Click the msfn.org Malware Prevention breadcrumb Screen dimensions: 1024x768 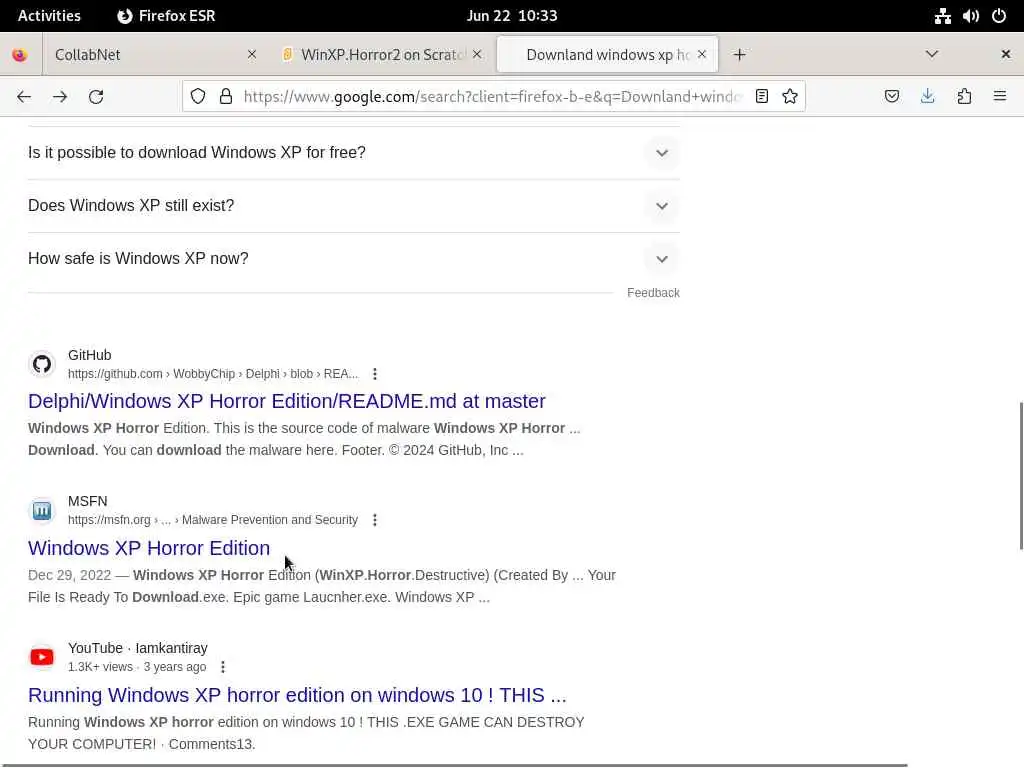pyautogui.click(x=213, y=520)
